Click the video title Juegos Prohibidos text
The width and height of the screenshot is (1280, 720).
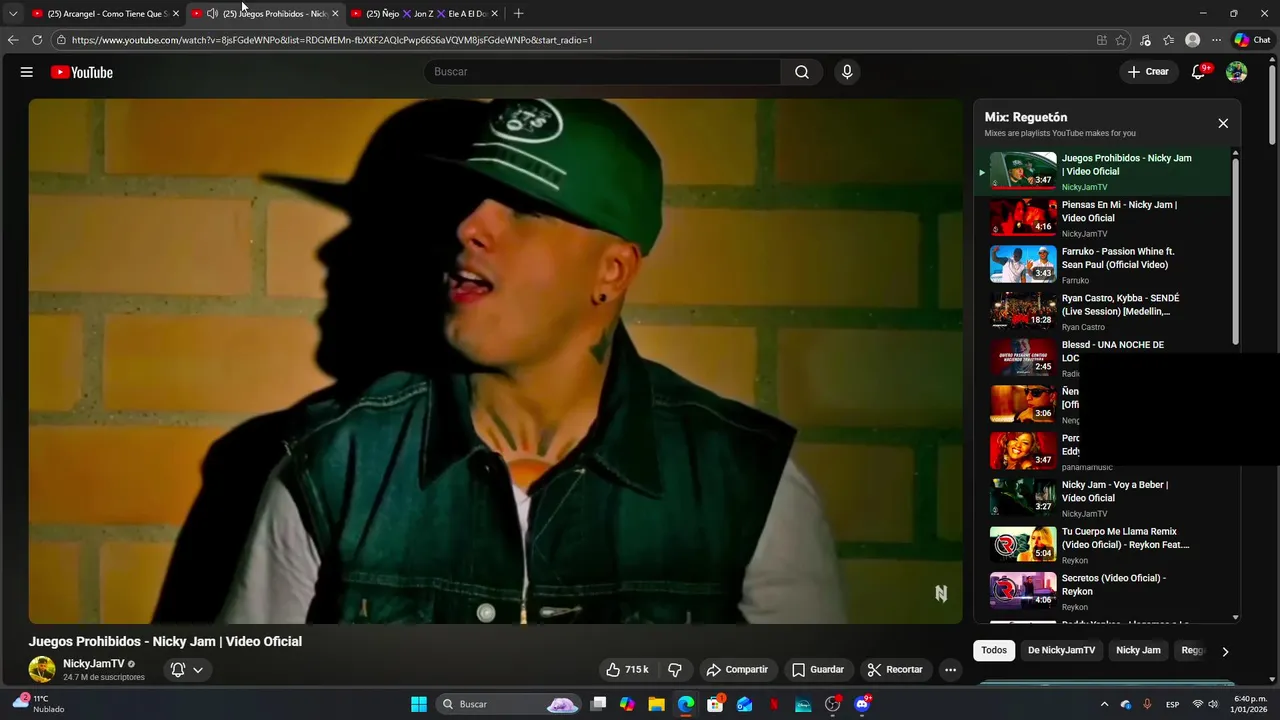165,641
